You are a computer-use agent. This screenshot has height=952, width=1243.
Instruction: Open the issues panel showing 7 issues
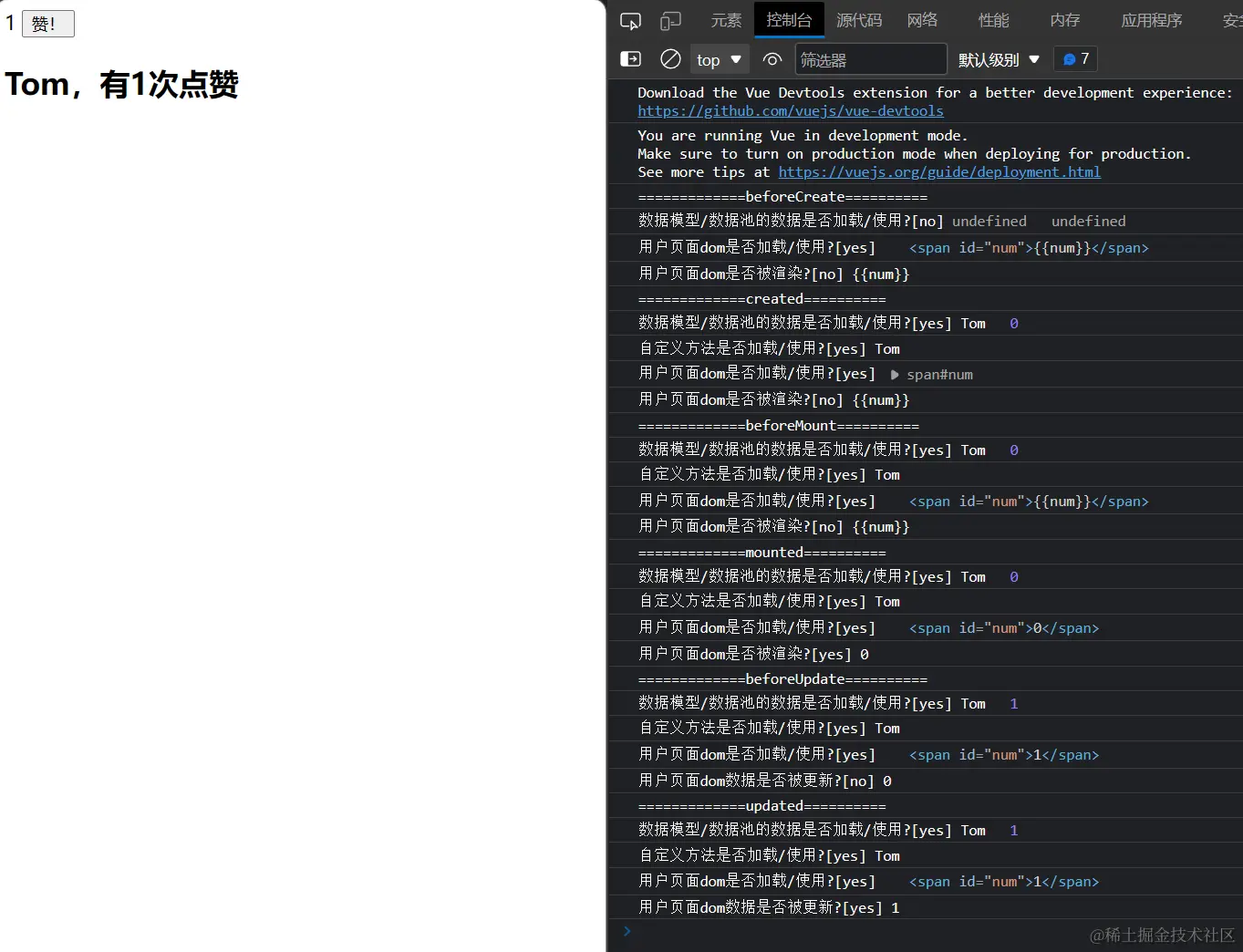pos(1075,58)
